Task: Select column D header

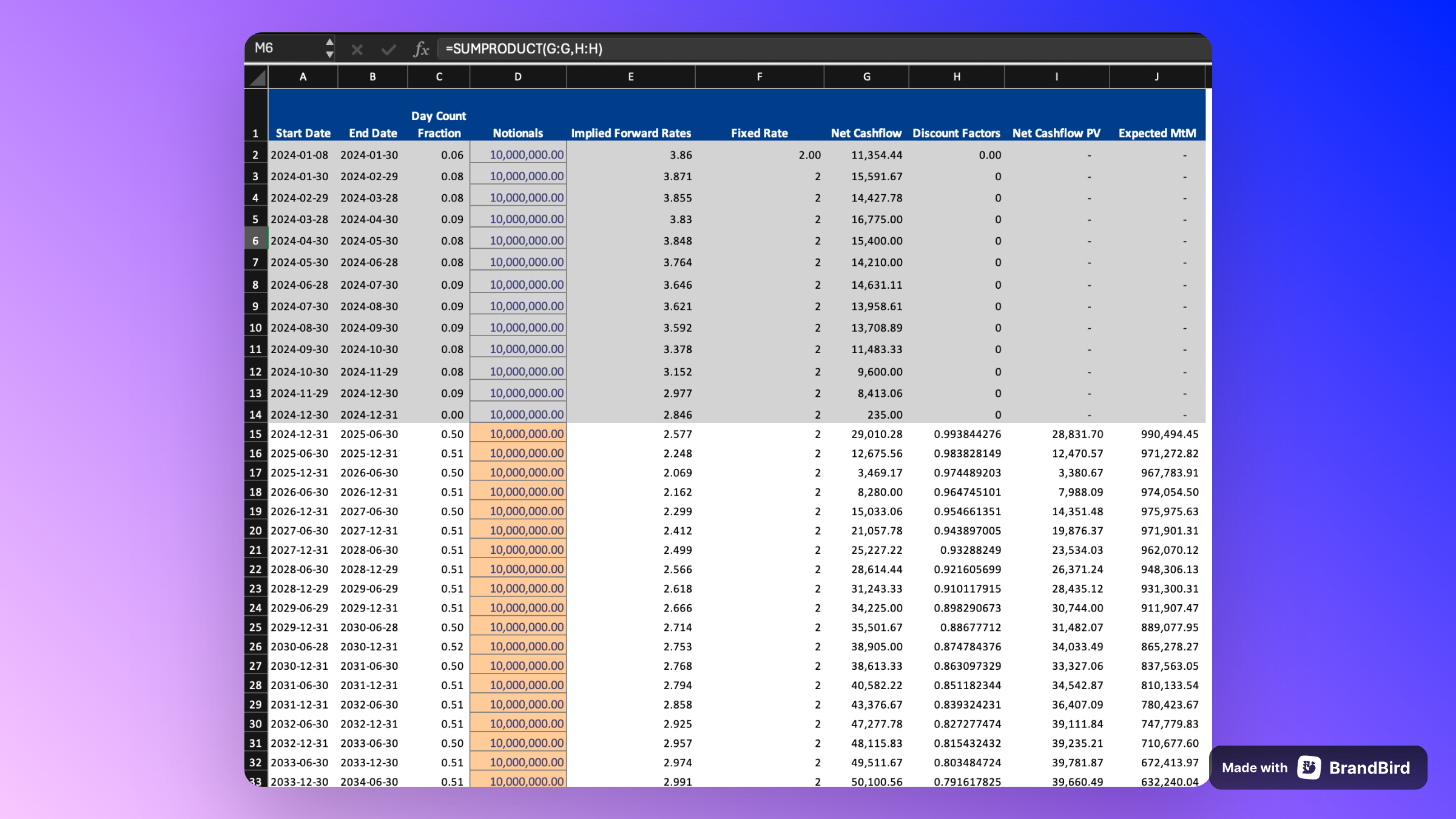Action: (x=517, y=77)
